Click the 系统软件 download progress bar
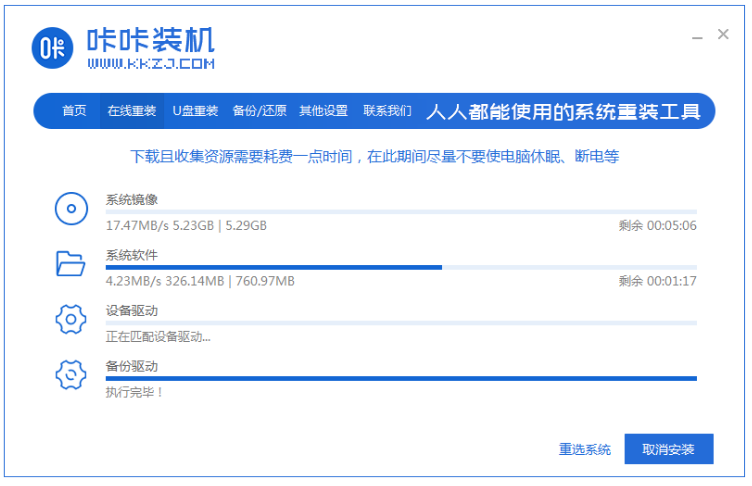 tap(400, 267)
